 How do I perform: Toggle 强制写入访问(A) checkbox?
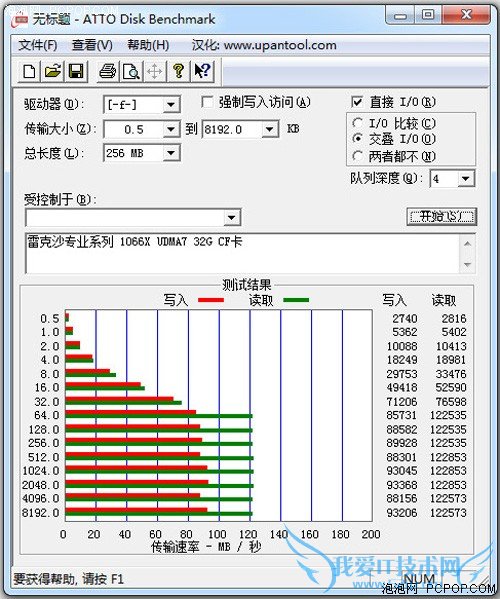(x=207, y=102)
